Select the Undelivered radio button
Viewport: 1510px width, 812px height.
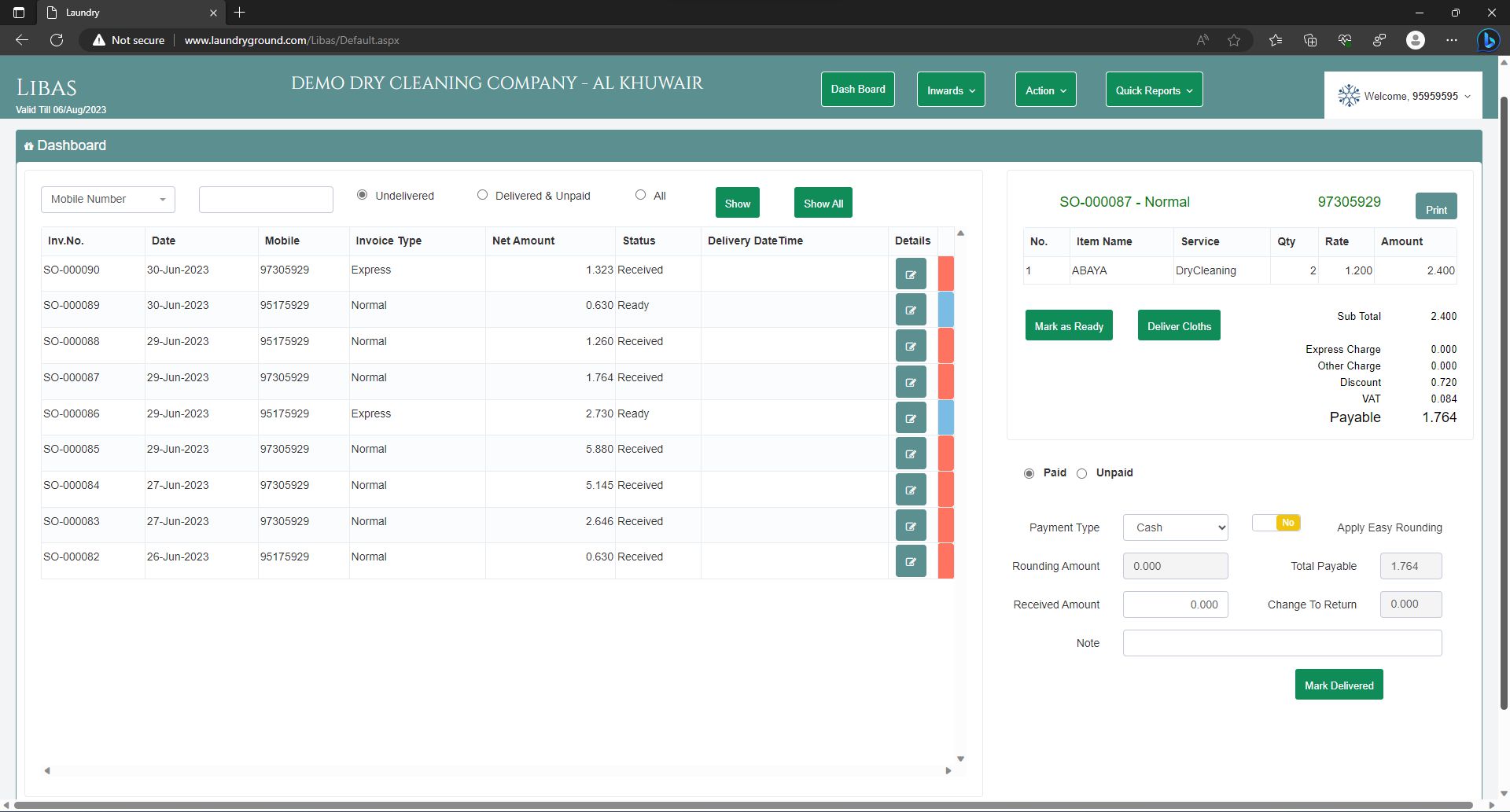pyautogui.click(x=362, y=195)
